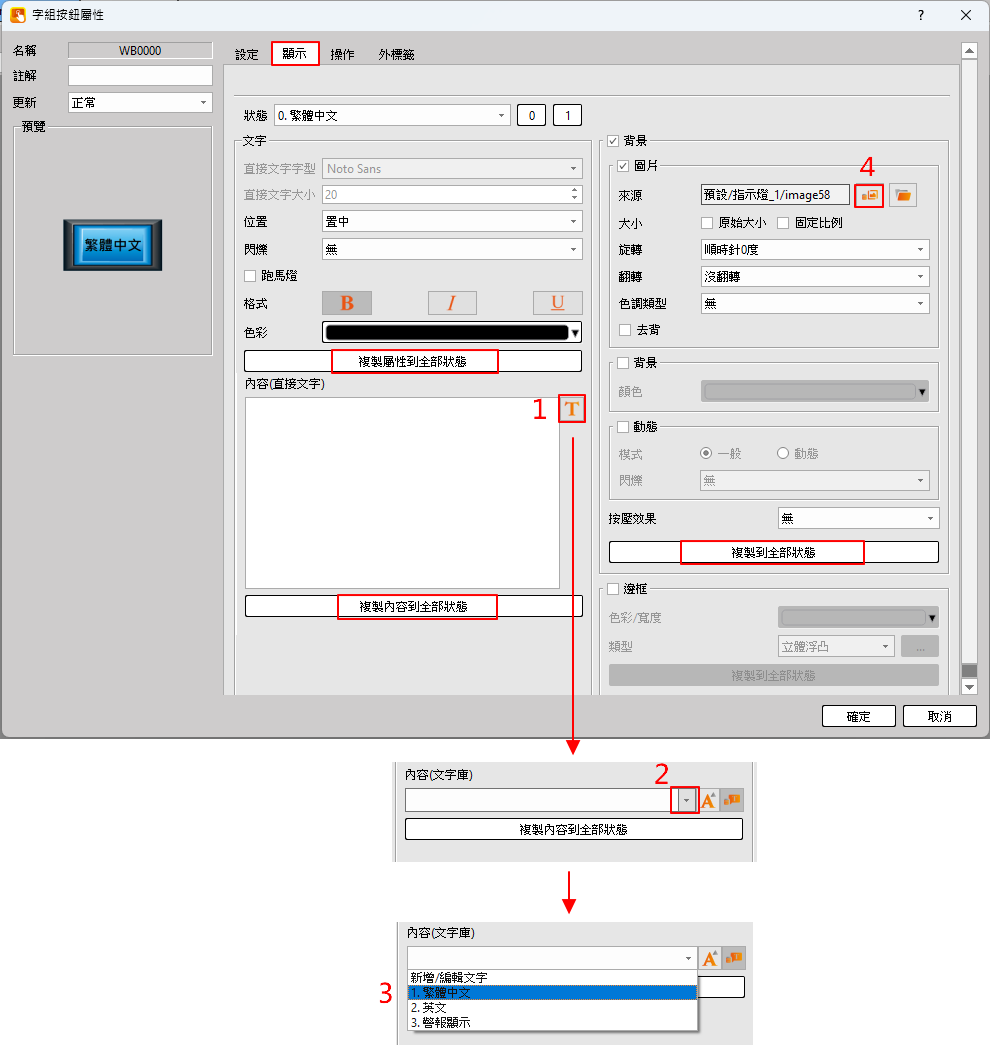Screen dimensions: 990x1055
Task: Check the 原始大小 checkbox
Action: click(707, 223)
